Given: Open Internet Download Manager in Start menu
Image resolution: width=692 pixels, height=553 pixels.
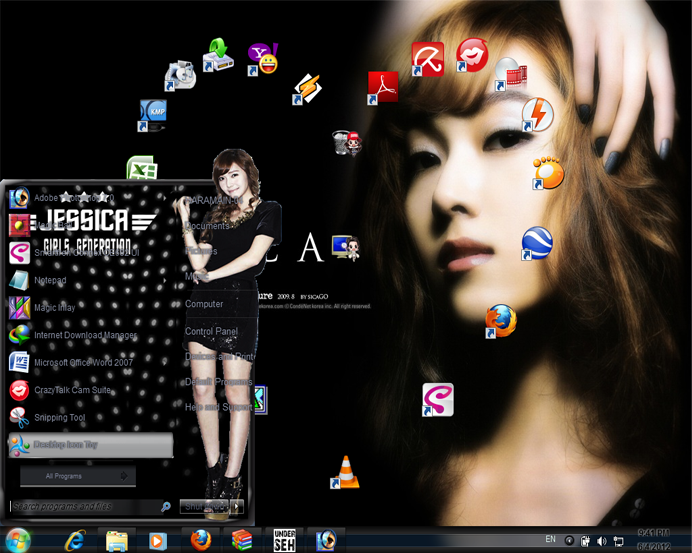Looking at the screenshot, I should pos(88,335).
